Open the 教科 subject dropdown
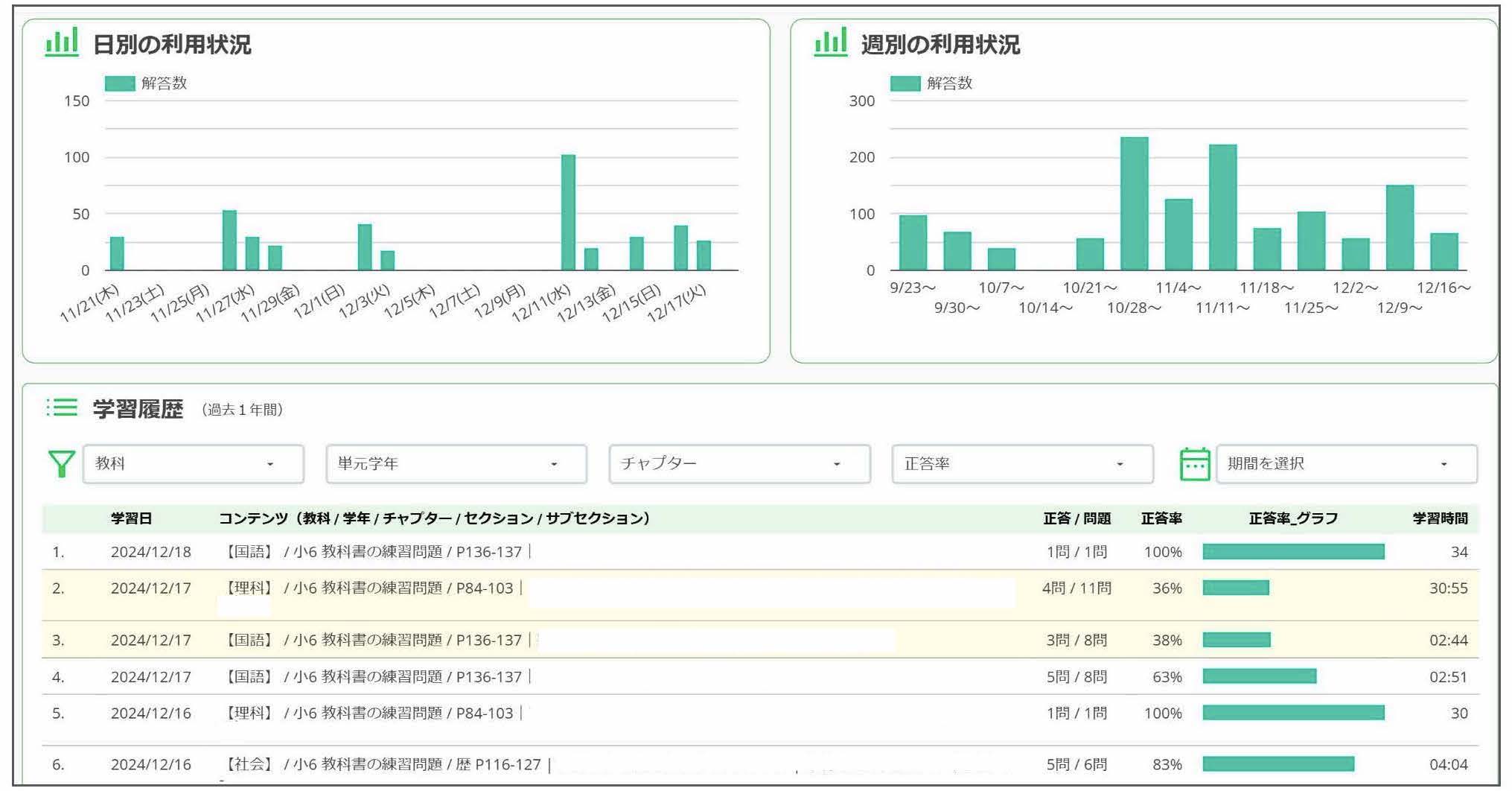Image resolution: width=1512 pixels, height=791 pixels. (x=194, y=464)
